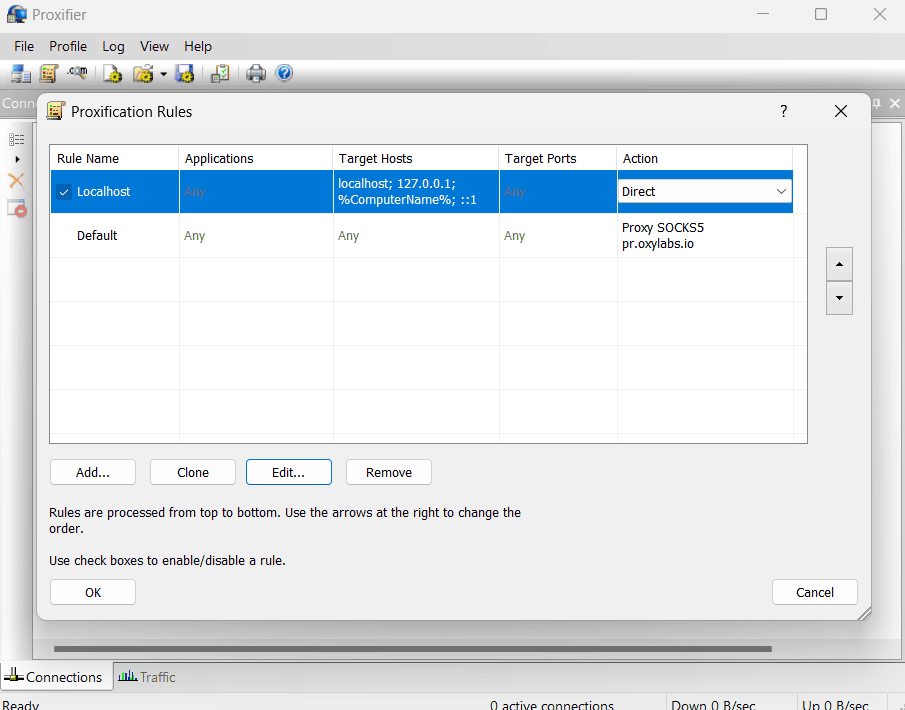Move the rule down with the down arrow button
Image resolution: width=905 pixels, height=710 pixels.
click(x=839, y=298)
